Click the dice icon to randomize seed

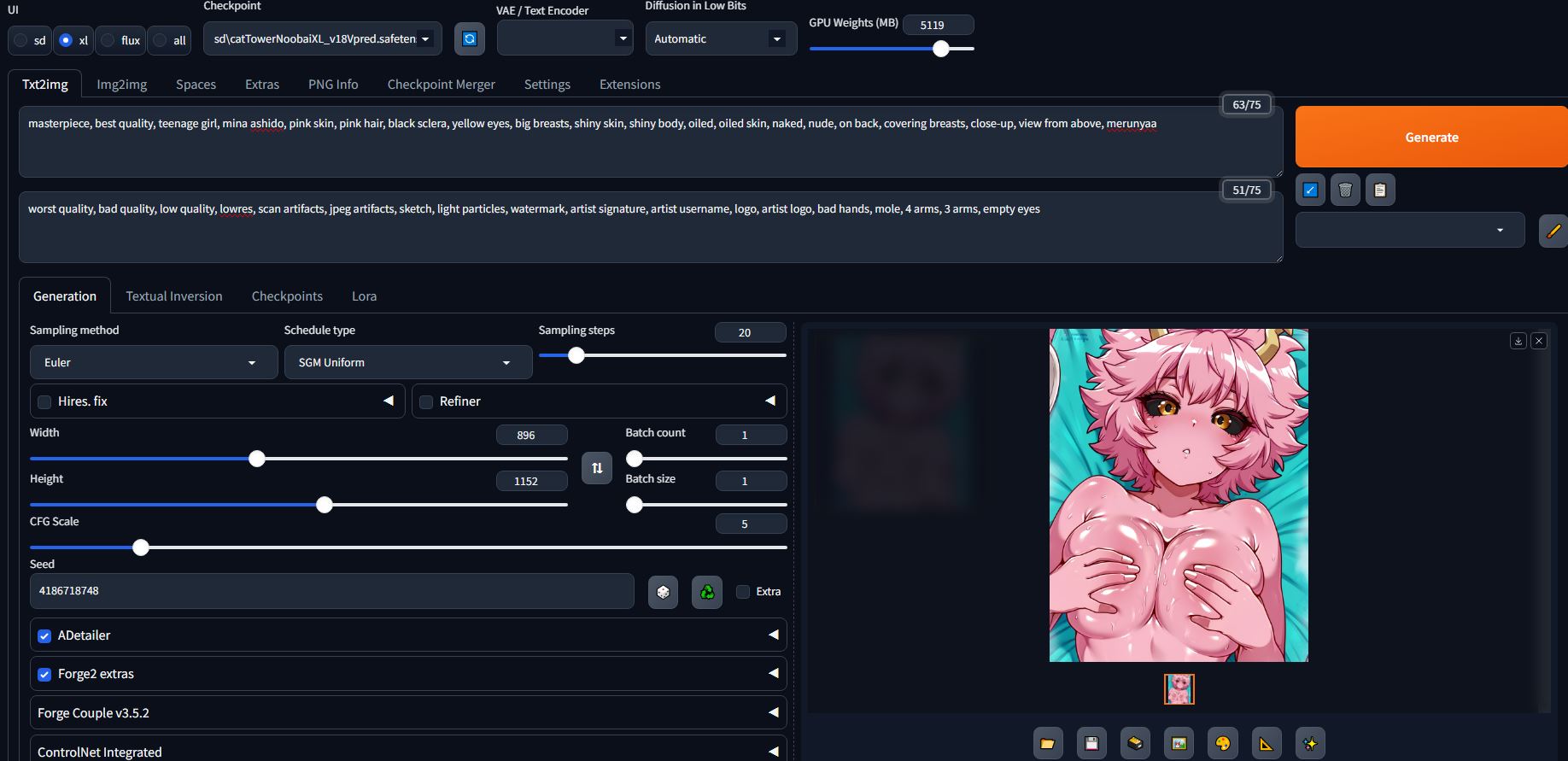(663, 591)
